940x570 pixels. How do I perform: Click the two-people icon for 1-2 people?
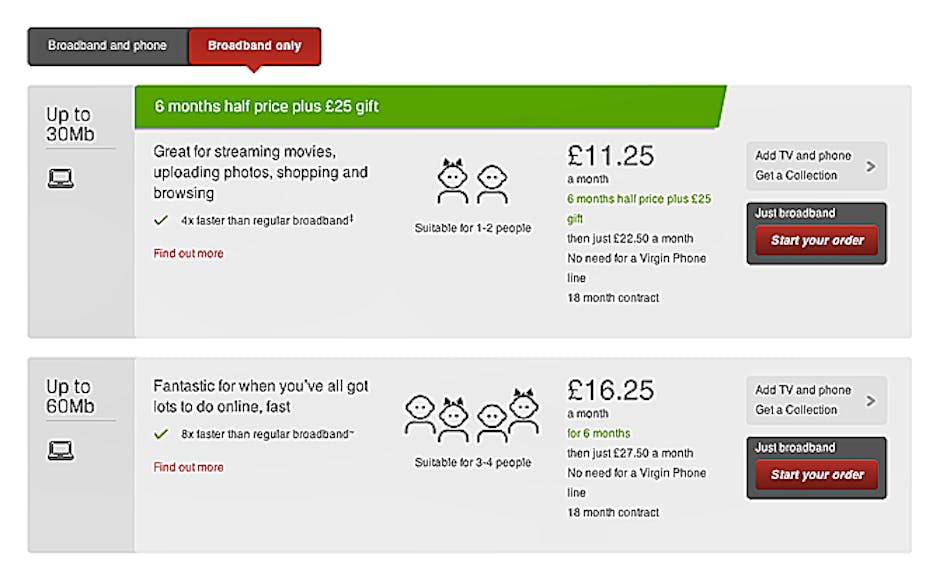(472, 183)
